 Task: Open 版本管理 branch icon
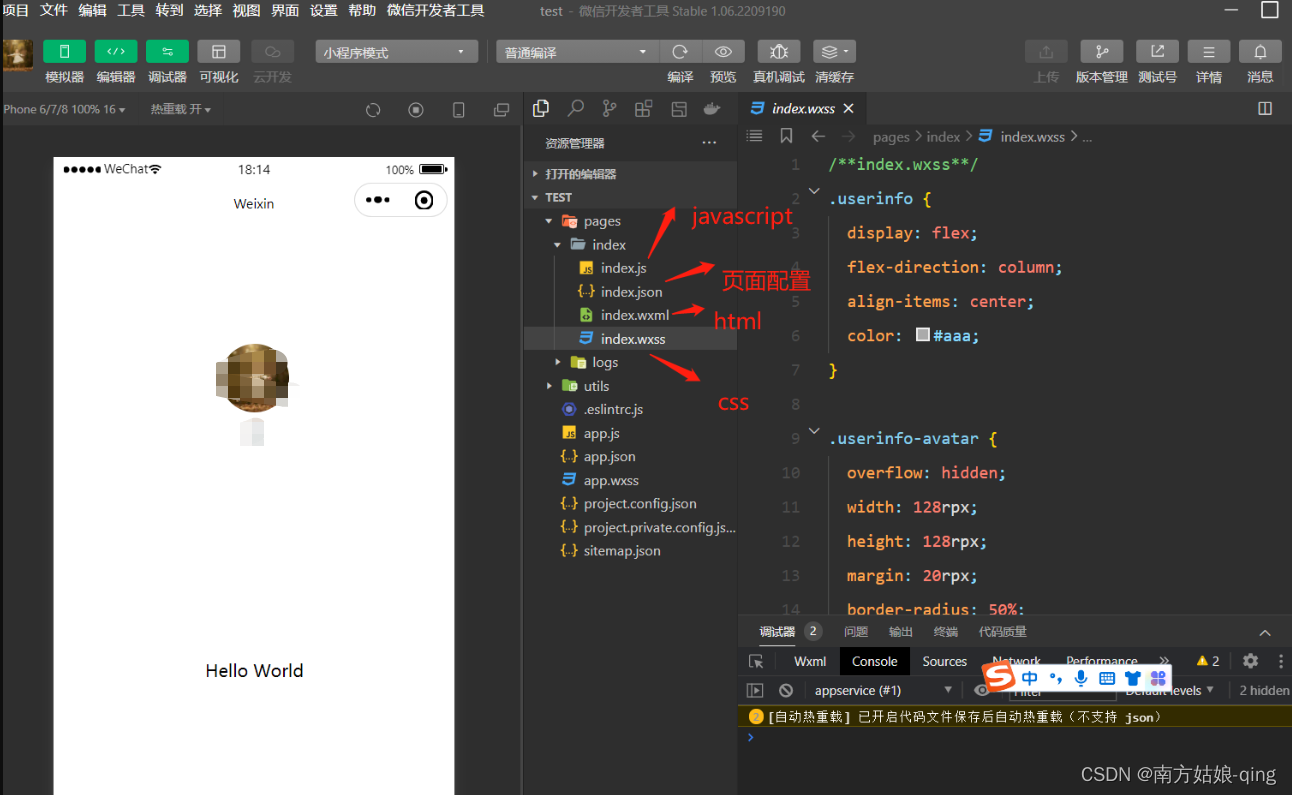tap(1102, 52)
